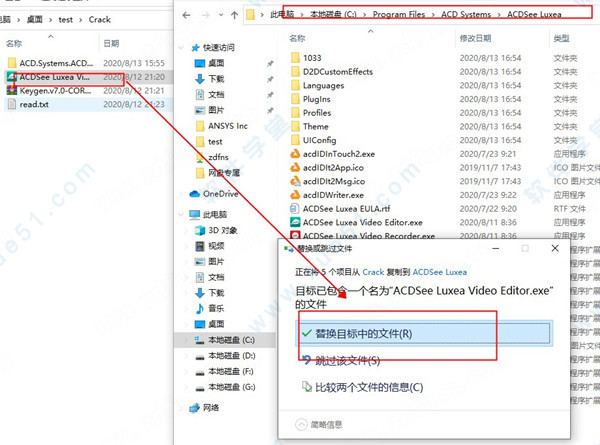Open 文档 under Quick Access

click(x=216, y=95)
